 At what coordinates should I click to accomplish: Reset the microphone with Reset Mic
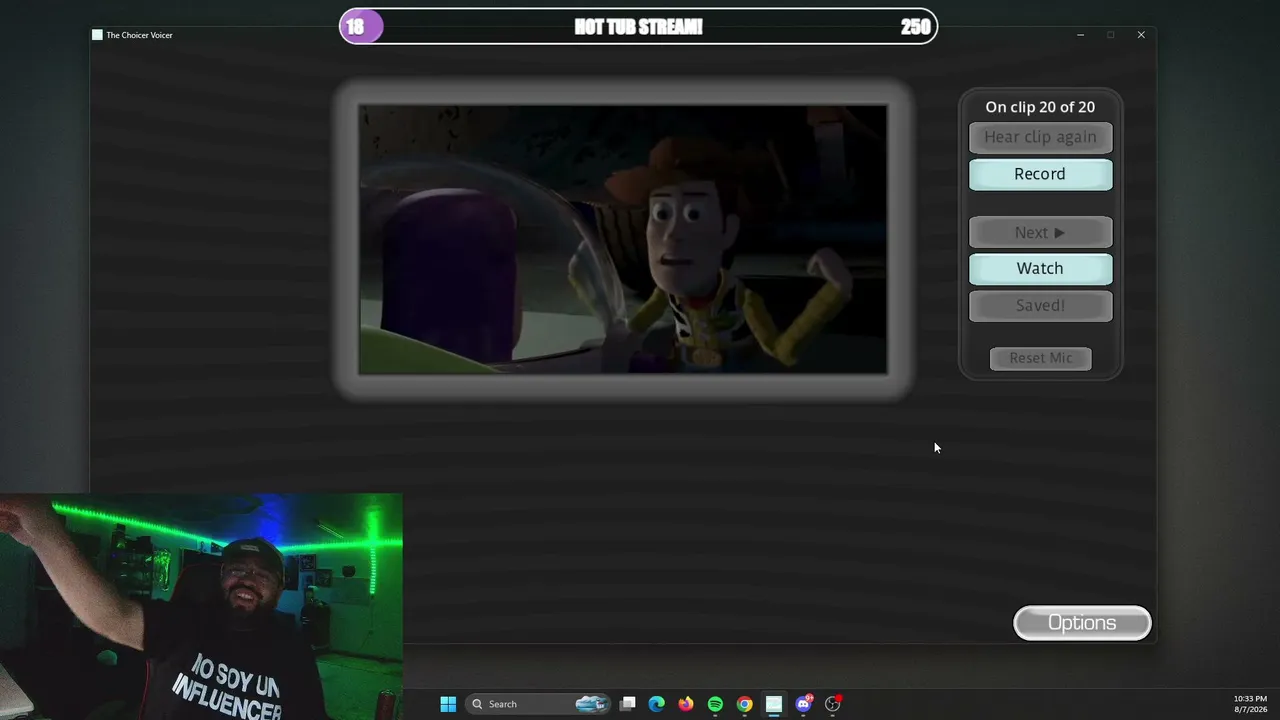[x=1040, y=358]
